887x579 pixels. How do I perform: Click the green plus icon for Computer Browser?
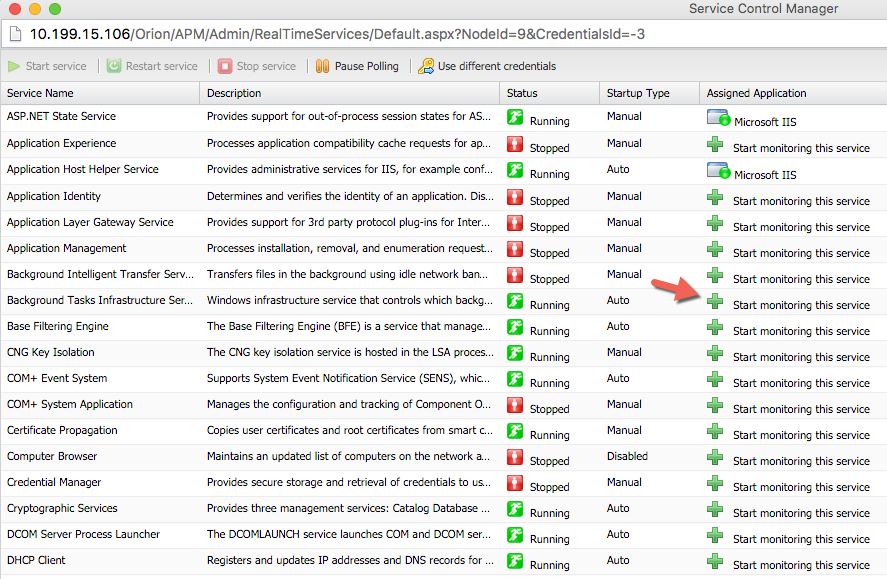coord(715,457)
